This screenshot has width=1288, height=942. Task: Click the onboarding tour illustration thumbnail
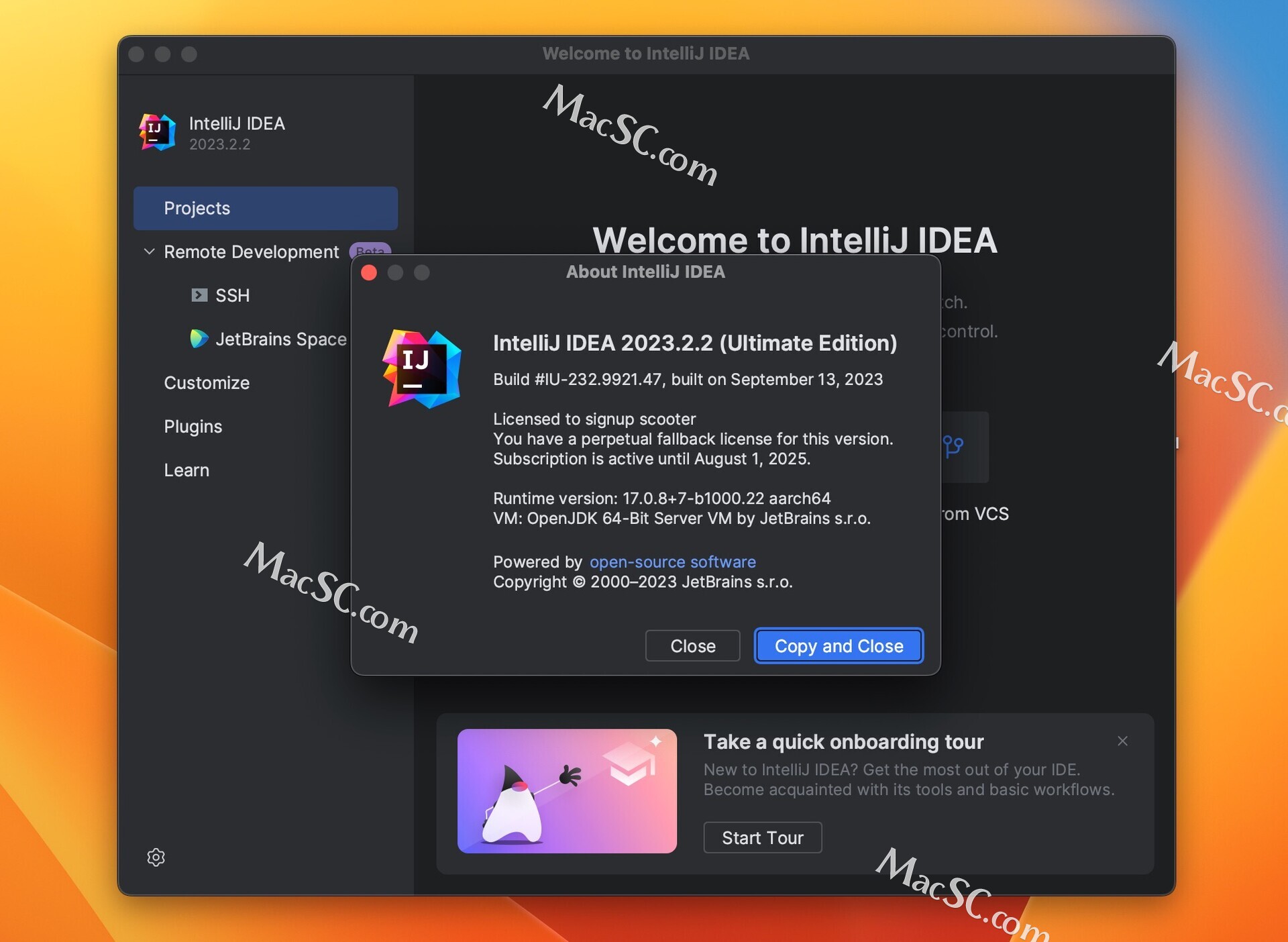567,791
